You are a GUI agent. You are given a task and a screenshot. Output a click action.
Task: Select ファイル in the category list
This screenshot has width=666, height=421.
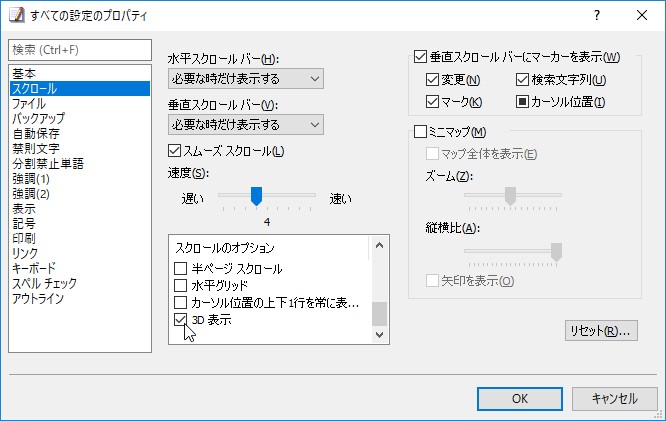tap(80, 103)
